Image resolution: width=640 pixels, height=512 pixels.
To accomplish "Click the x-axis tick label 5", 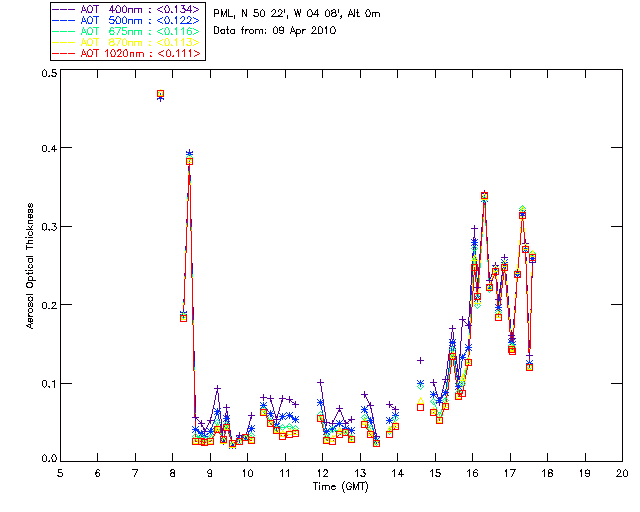I will click(x=60, y=473).
